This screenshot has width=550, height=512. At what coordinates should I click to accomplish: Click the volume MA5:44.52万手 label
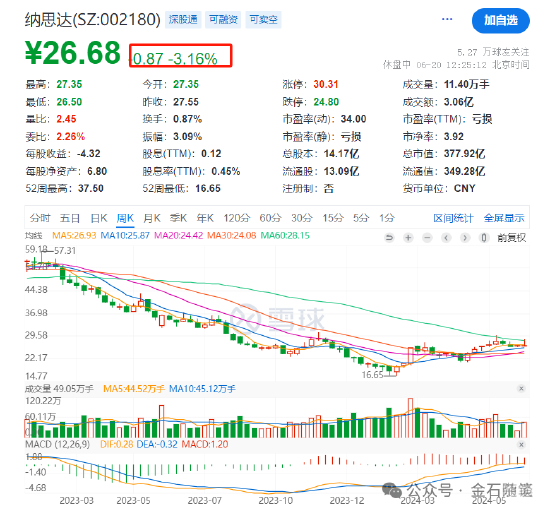click(x=134, y=389)
